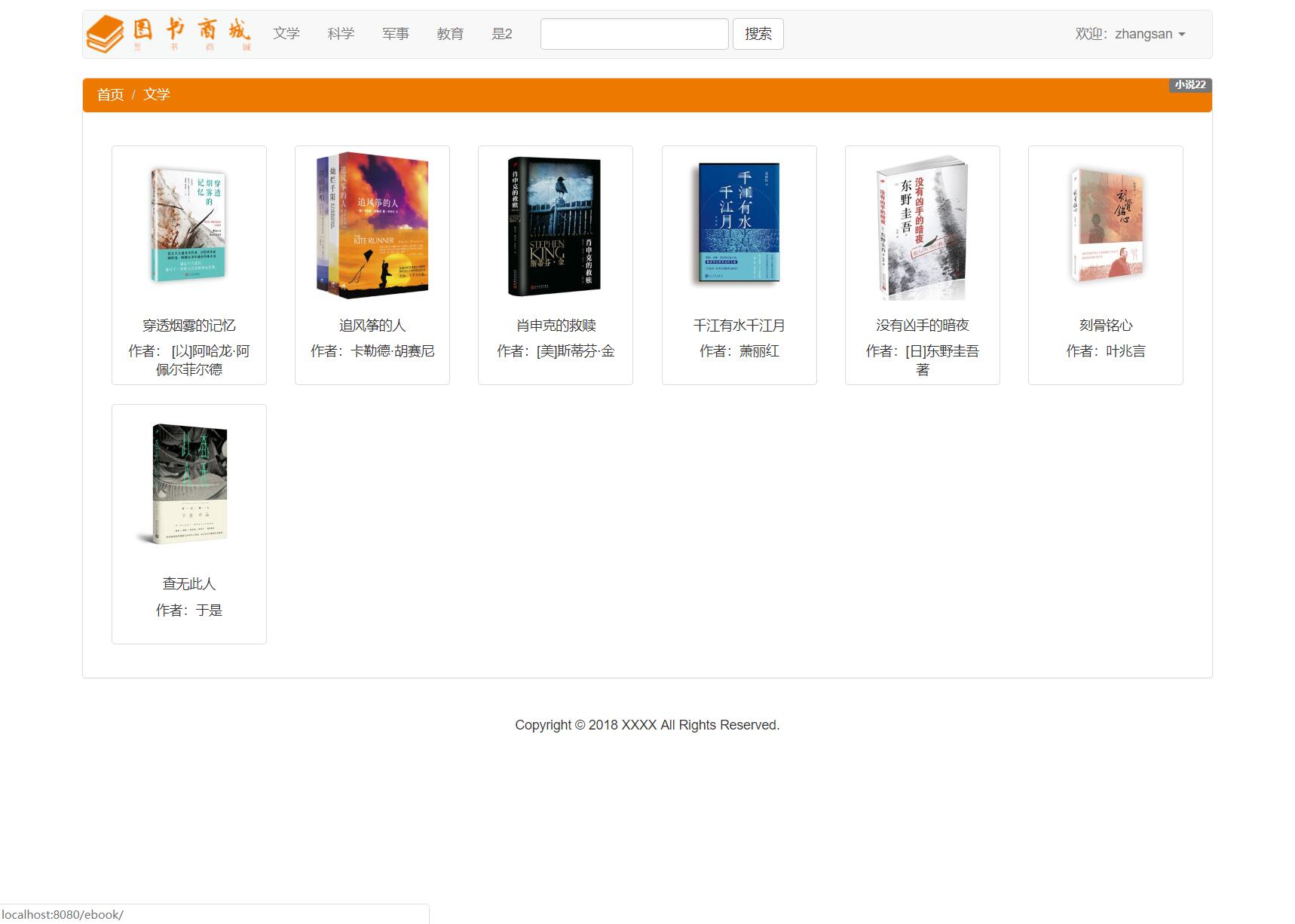1295x924 pixels.
Task: Open the 文学 category in navbar
Action: coord(286,34)
